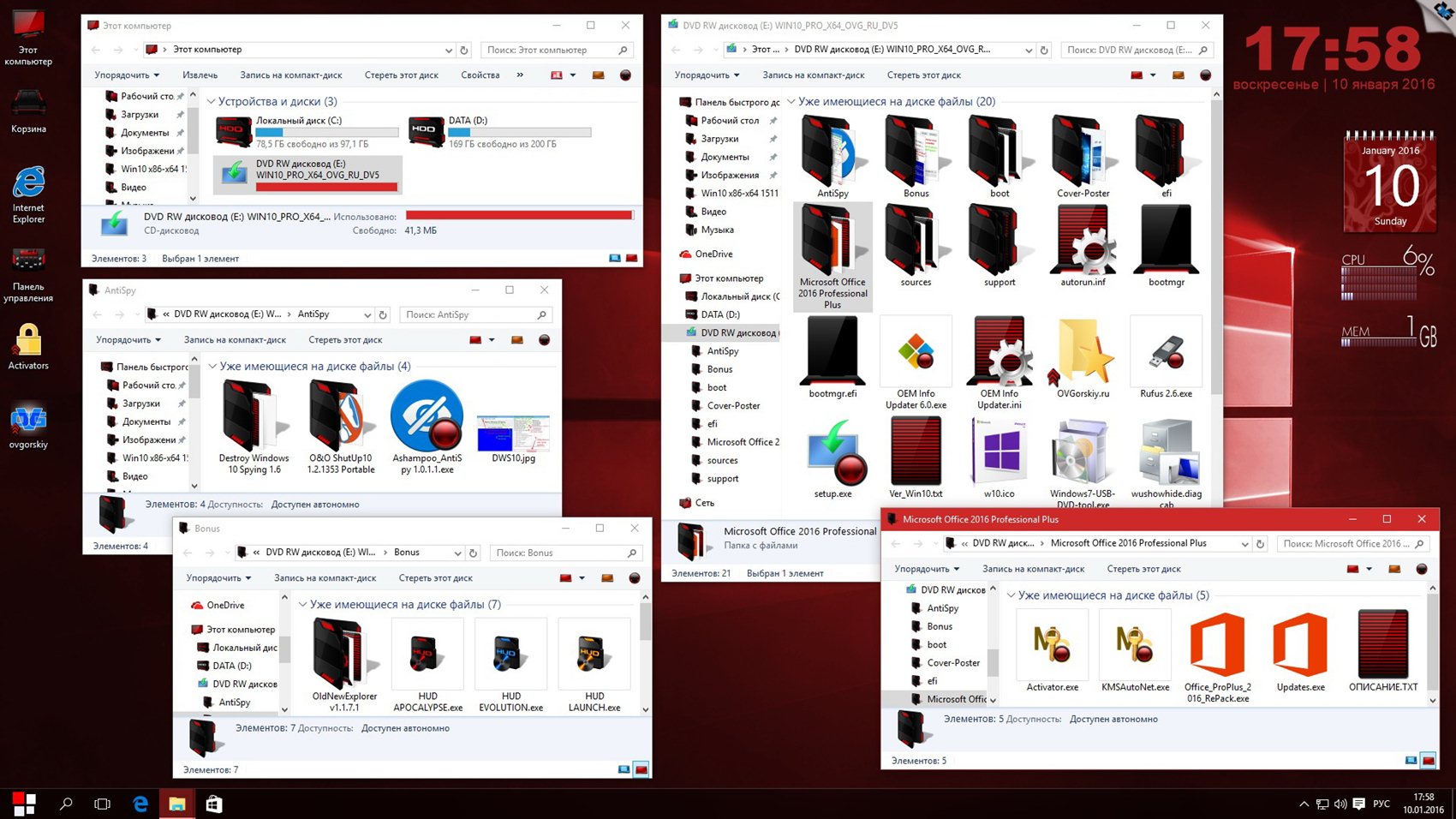
Task: Click Извлечь in This PC toolbar
Action: (200, 75)
